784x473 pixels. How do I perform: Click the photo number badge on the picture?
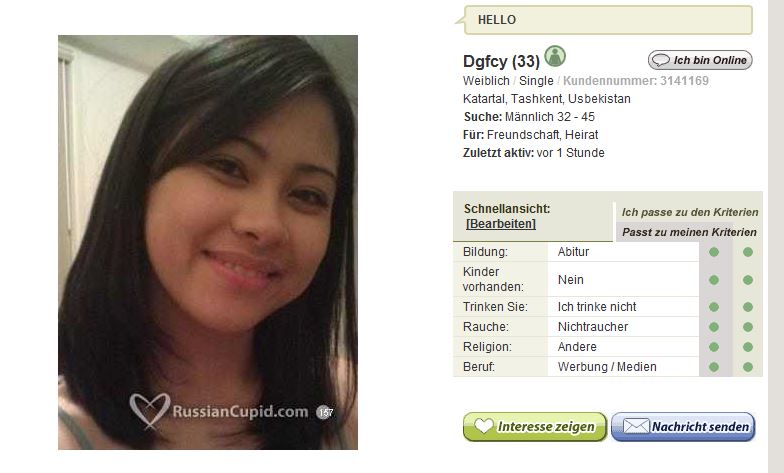(325, 412)
